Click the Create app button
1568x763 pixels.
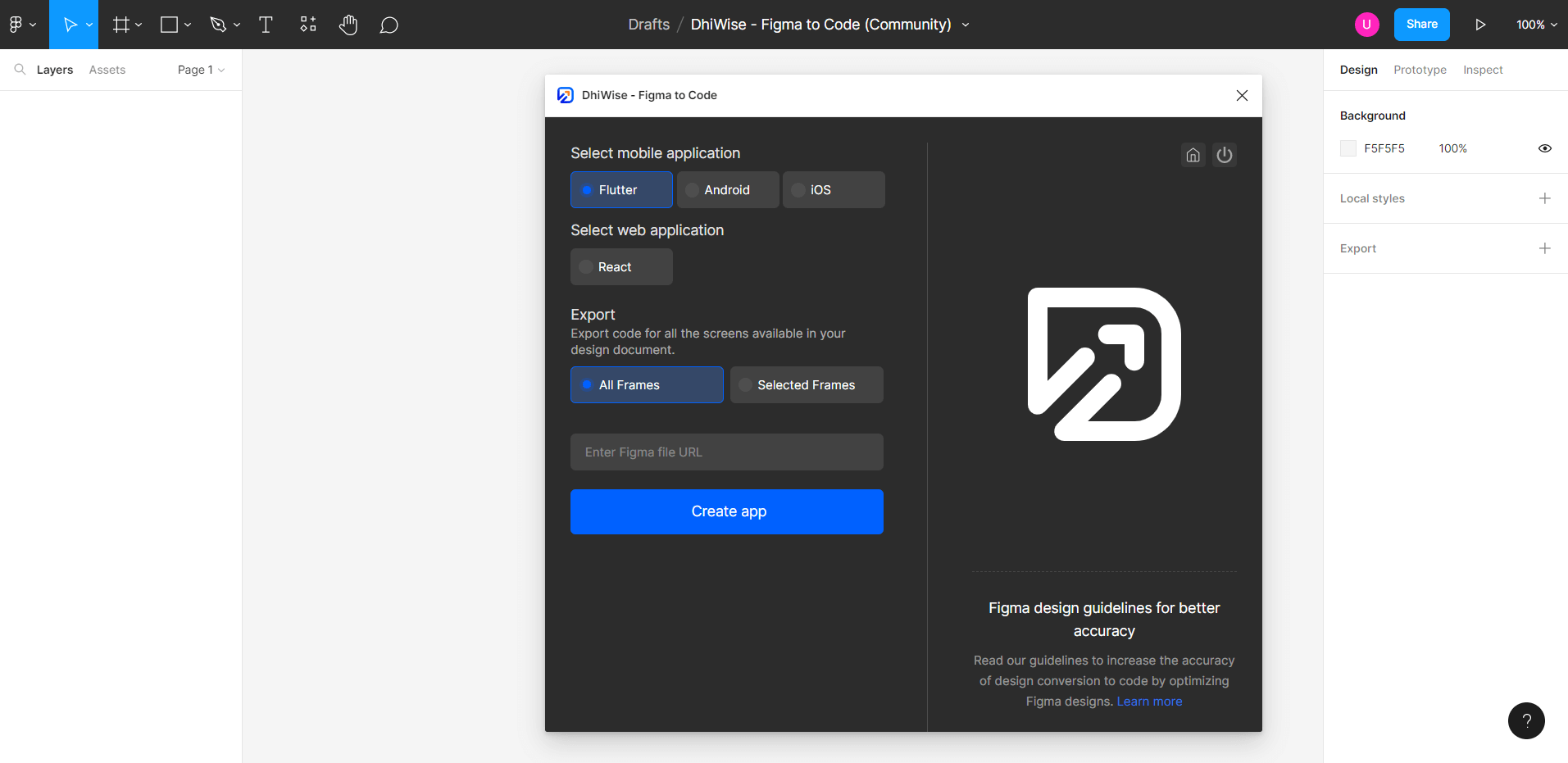(727, 512)
